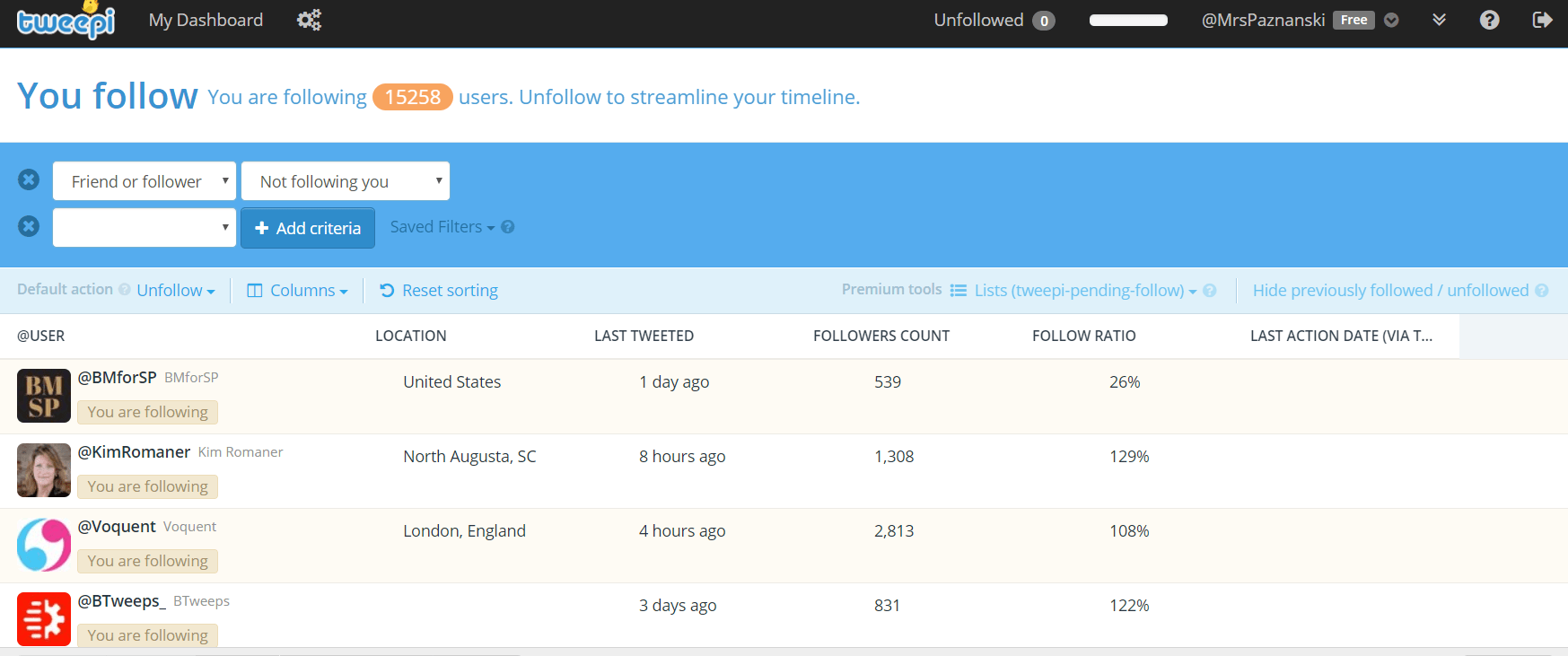Open the @BMforSP profile avatar
Screen dimensions: 1568x656
pos(44,396)
